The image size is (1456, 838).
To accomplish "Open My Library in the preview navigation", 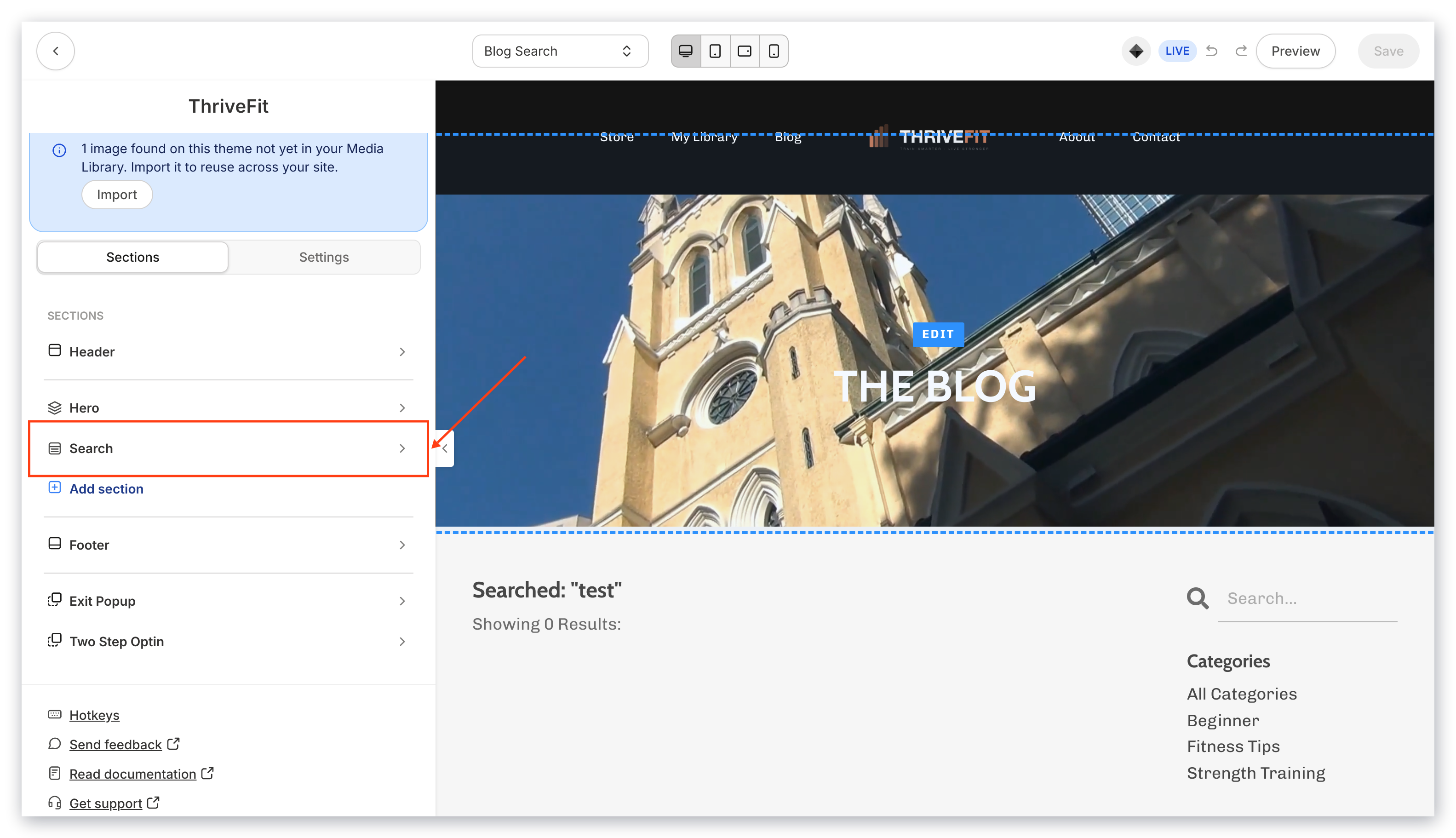I will coord(704,137).
